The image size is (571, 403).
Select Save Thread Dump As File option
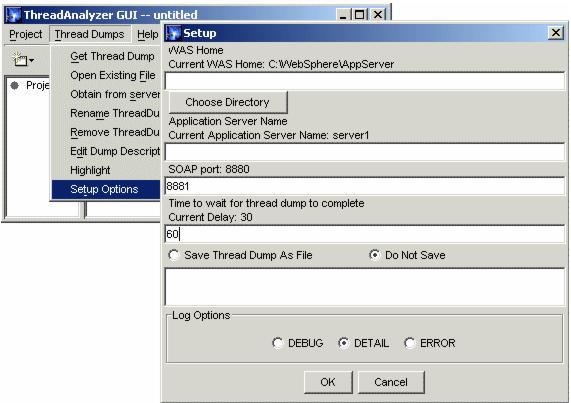click(174, 255)
